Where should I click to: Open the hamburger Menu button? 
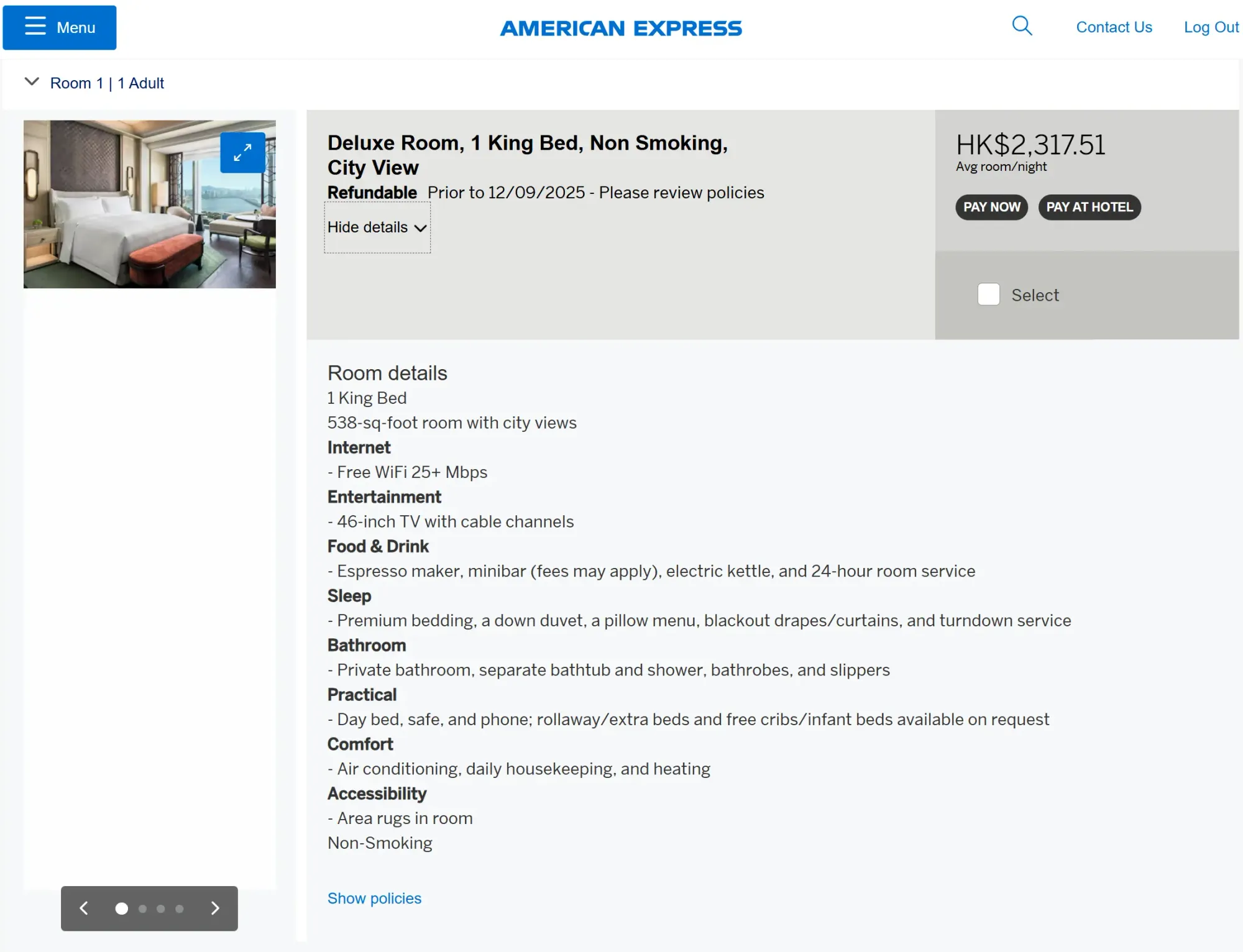(60, 27)
